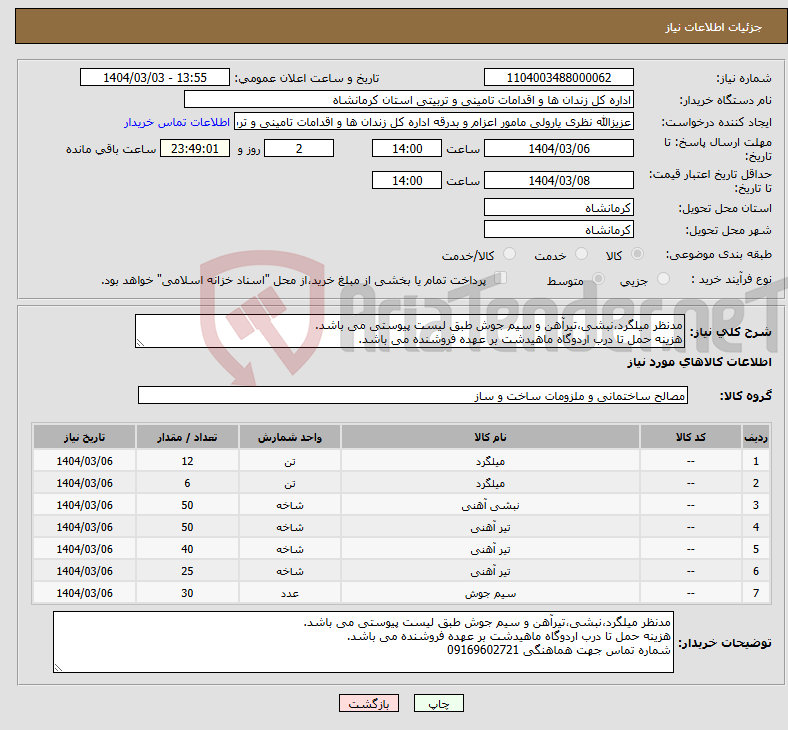This screenshot has width=788, height=730.
Task: Click the واحد شمارش column header
Action: click(290, 437)
